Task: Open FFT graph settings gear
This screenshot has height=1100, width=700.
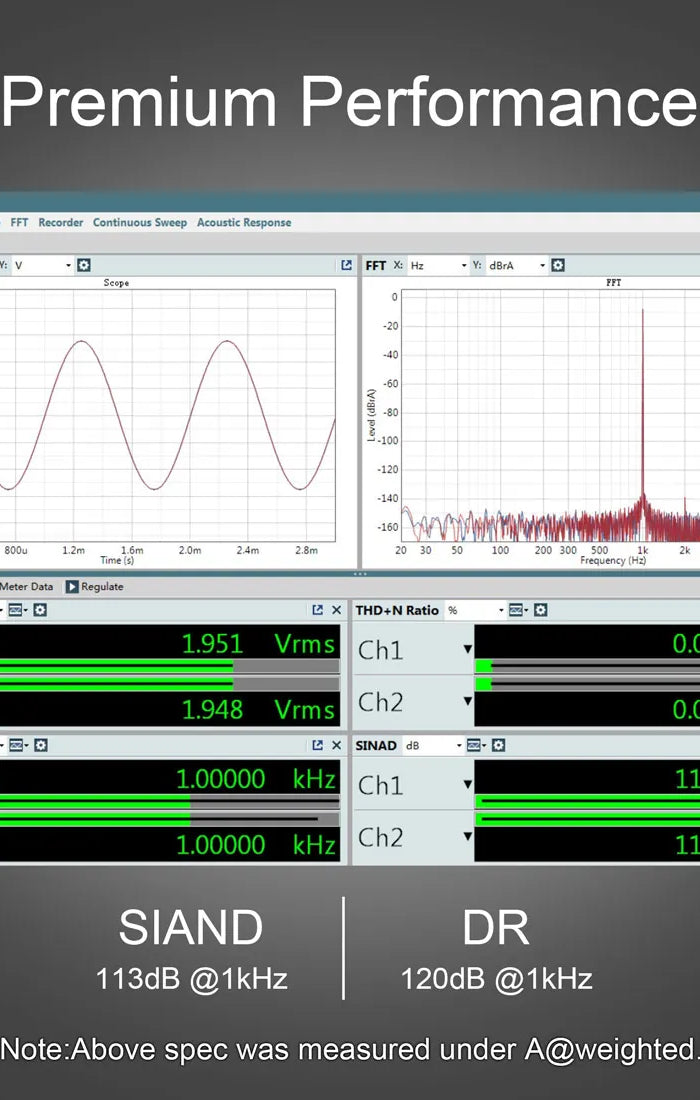Action: point(558,265)
